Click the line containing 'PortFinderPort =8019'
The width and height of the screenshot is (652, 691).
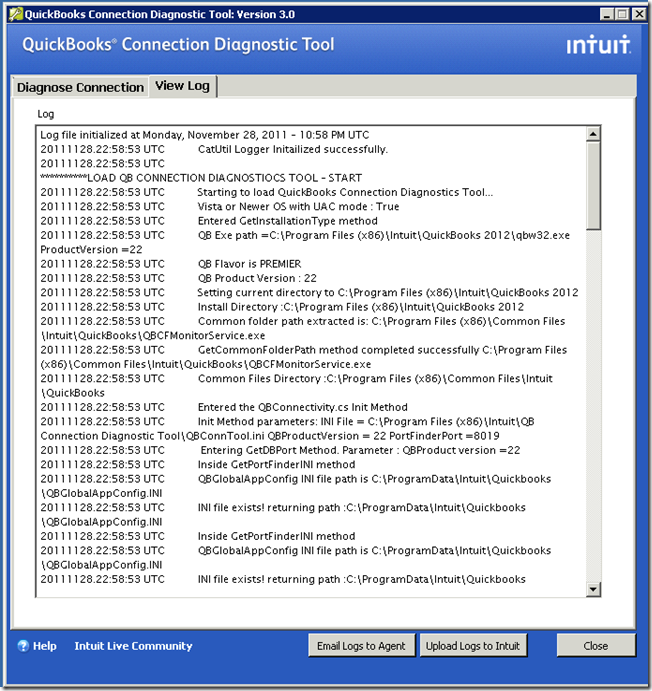[270, 436]
